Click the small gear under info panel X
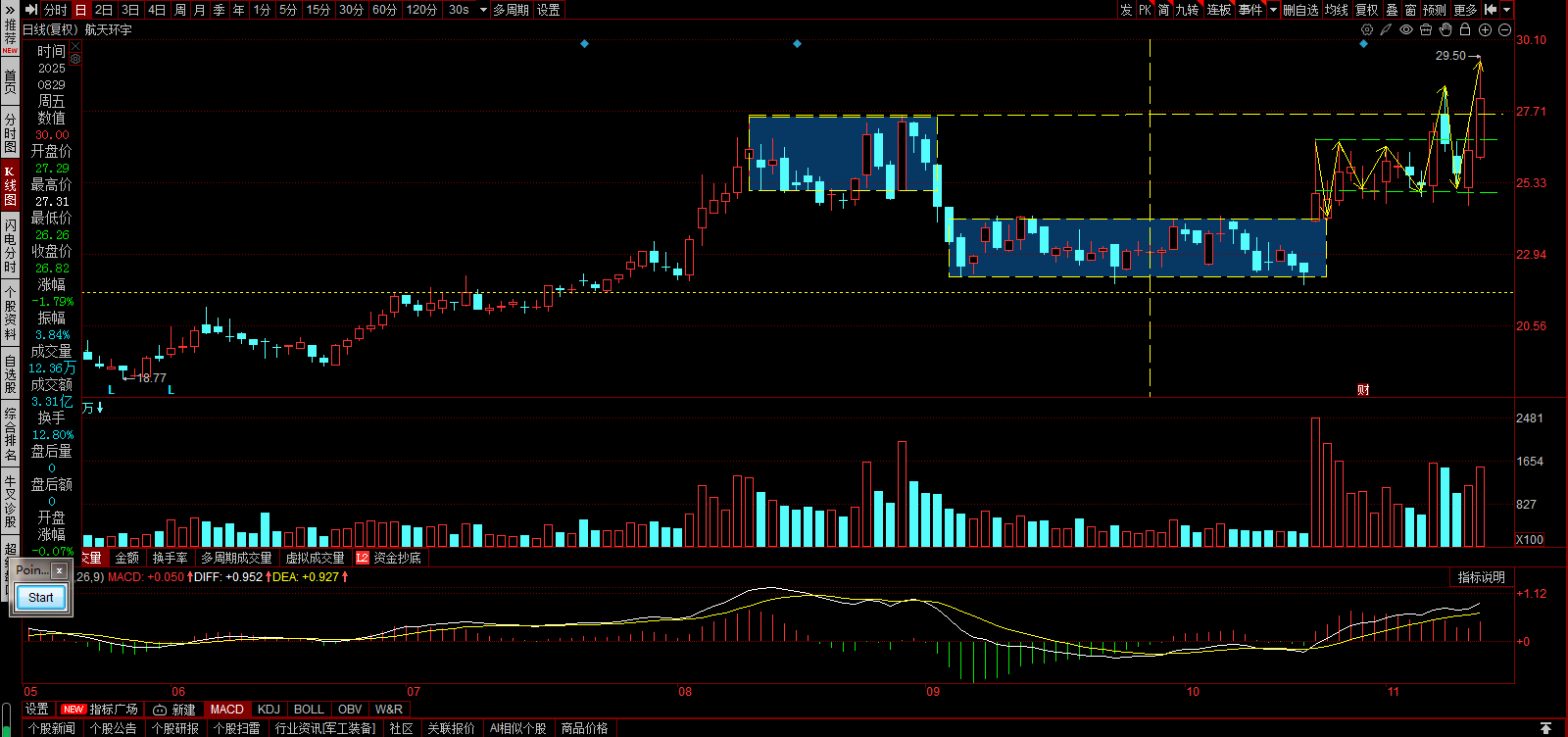This screenshot has width=1568, height=737. (75, 59)
